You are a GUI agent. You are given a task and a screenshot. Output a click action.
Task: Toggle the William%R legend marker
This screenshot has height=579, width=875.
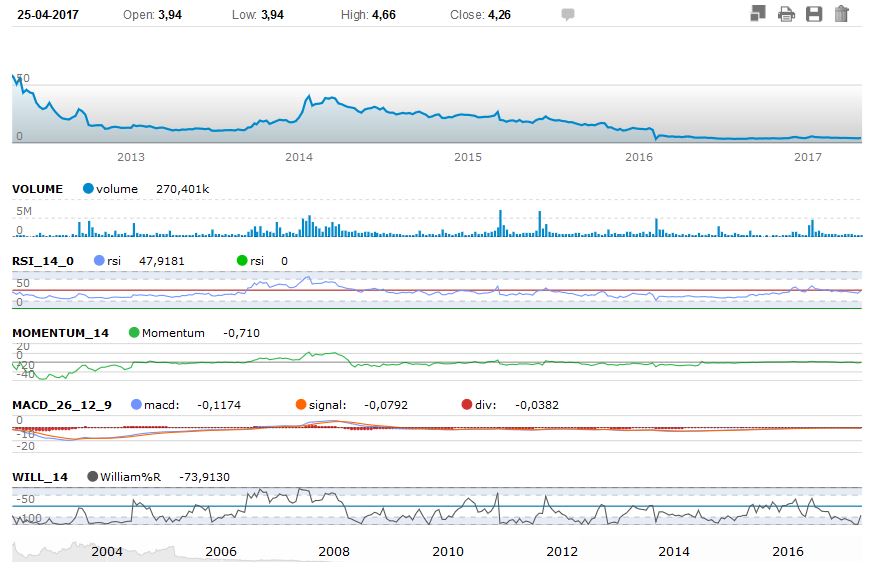[x=93, y=477]
